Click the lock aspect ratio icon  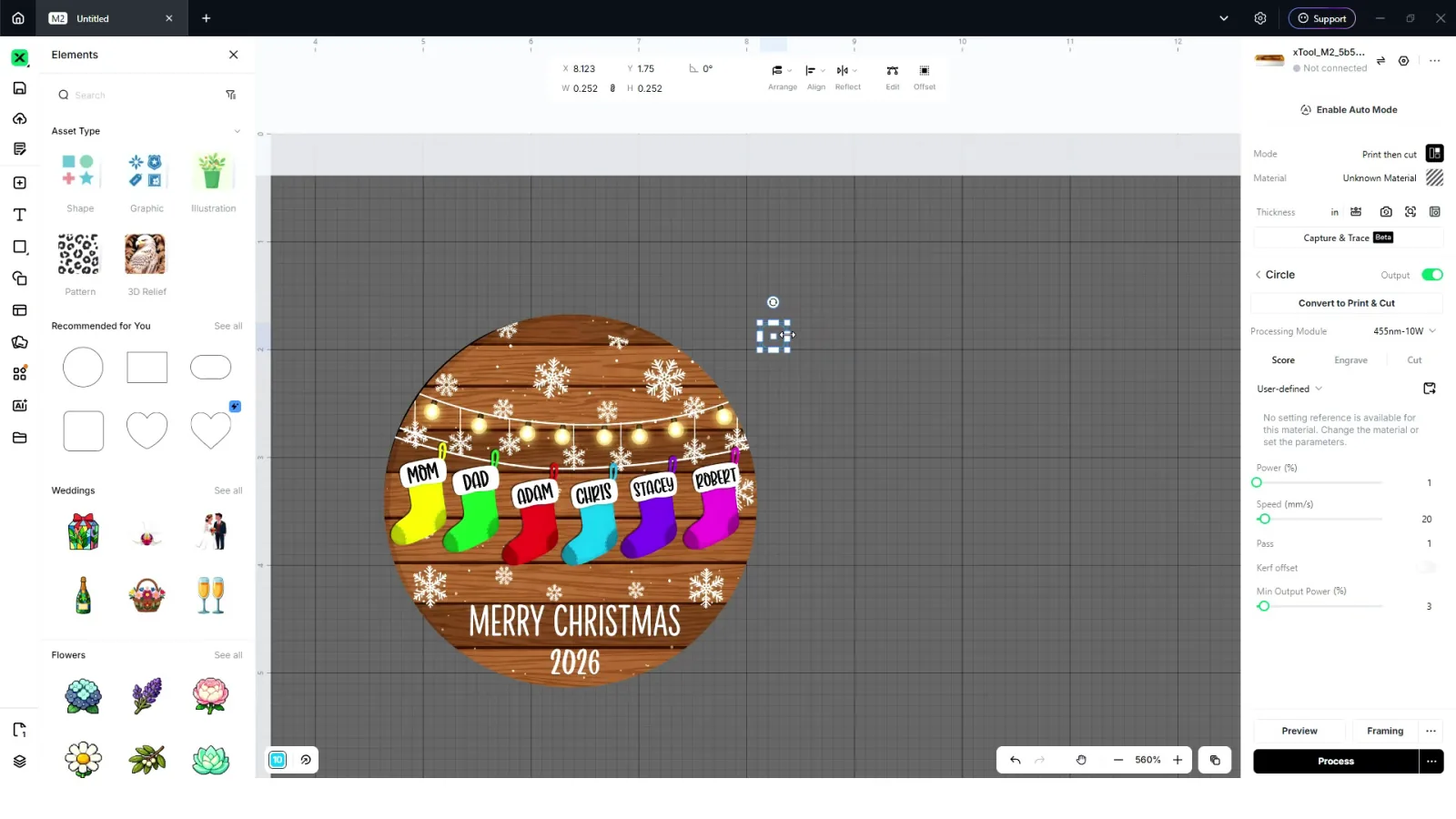point(612,88)
